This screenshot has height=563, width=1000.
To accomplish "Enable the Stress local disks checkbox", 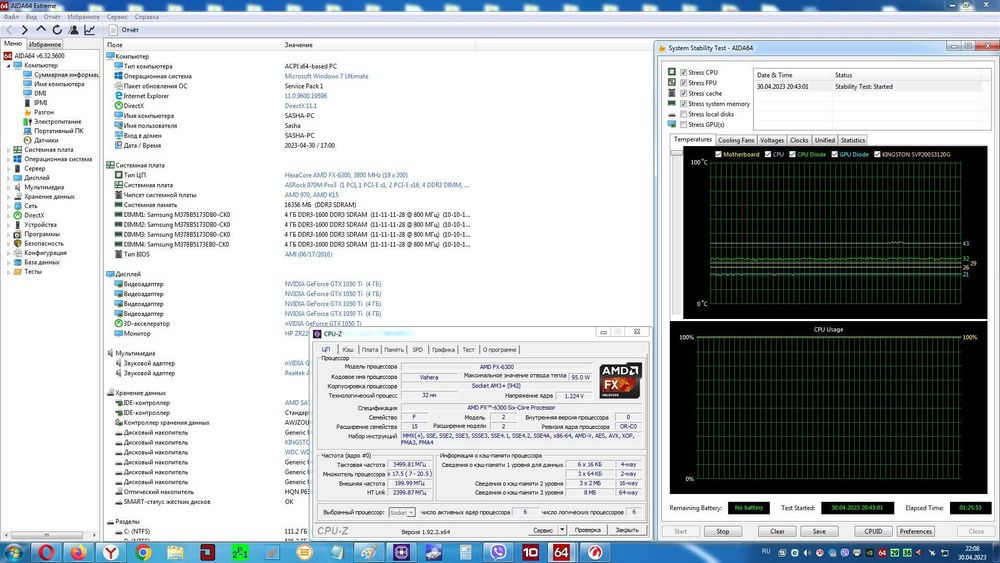I will [683, 114].
